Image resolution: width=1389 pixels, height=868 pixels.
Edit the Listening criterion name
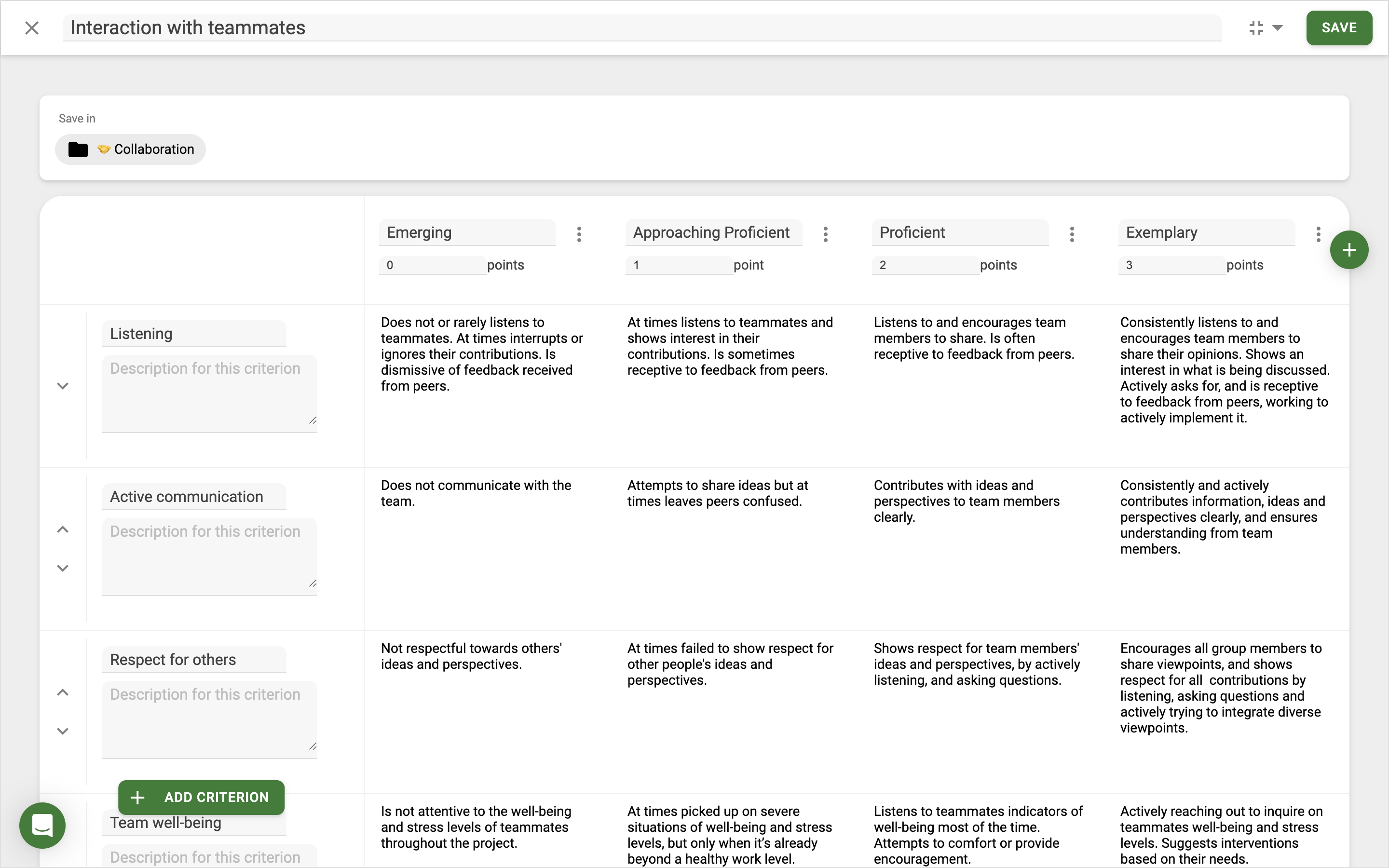point(194,334)
